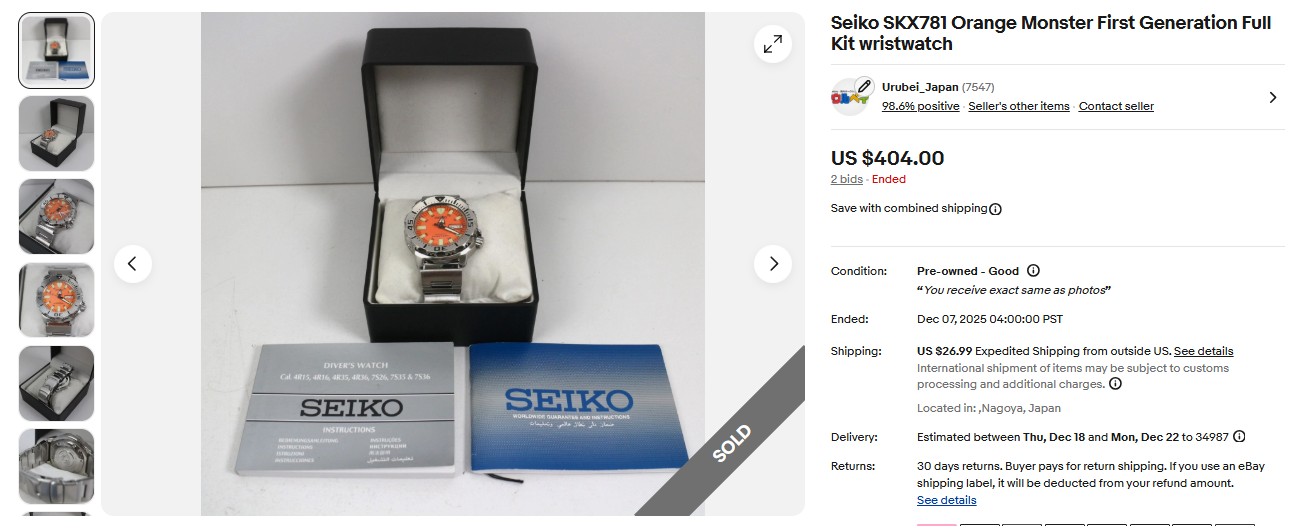Select fifth thumbnail showing watch clasp side

(x=57, y=383)
